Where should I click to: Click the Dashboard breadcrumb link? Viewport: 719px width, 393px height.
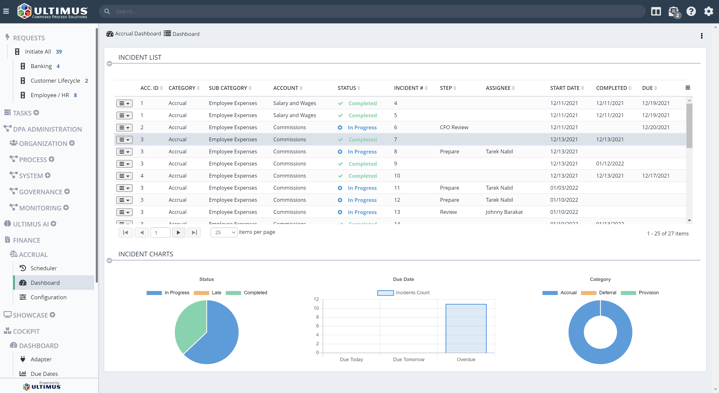[182, 34]
